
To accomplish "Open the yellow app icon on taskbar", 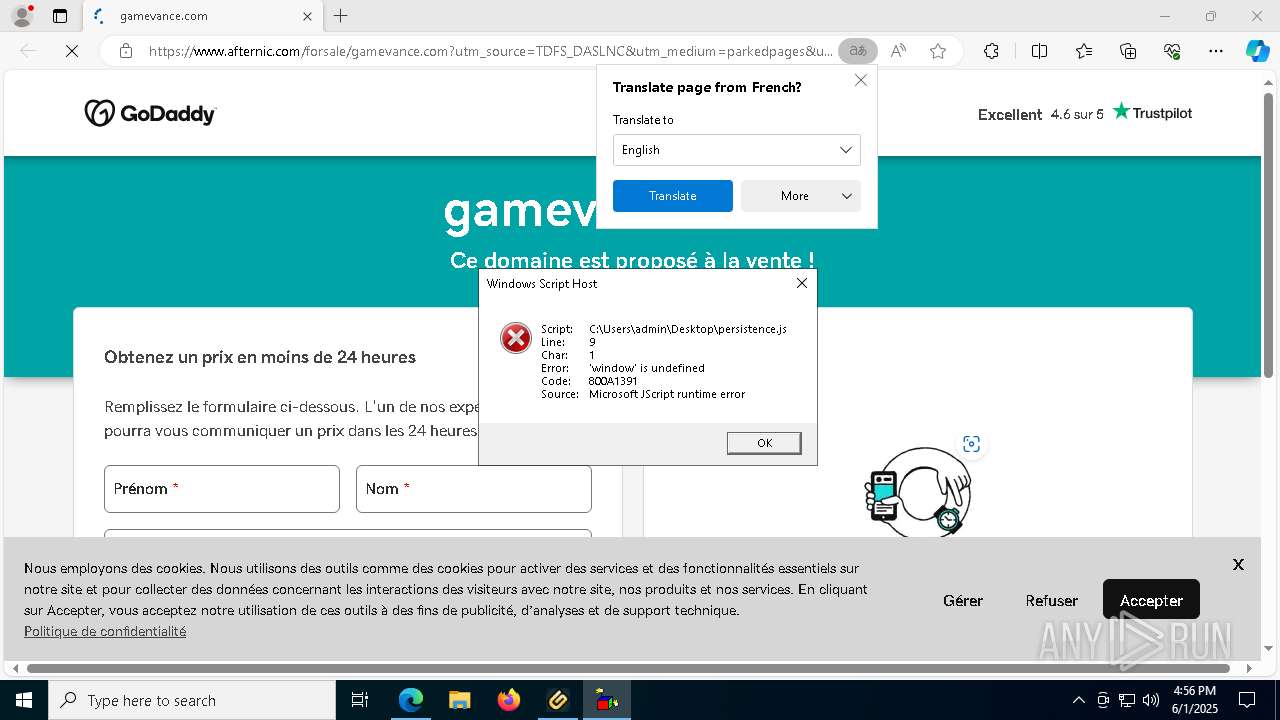I will (558, 700).
